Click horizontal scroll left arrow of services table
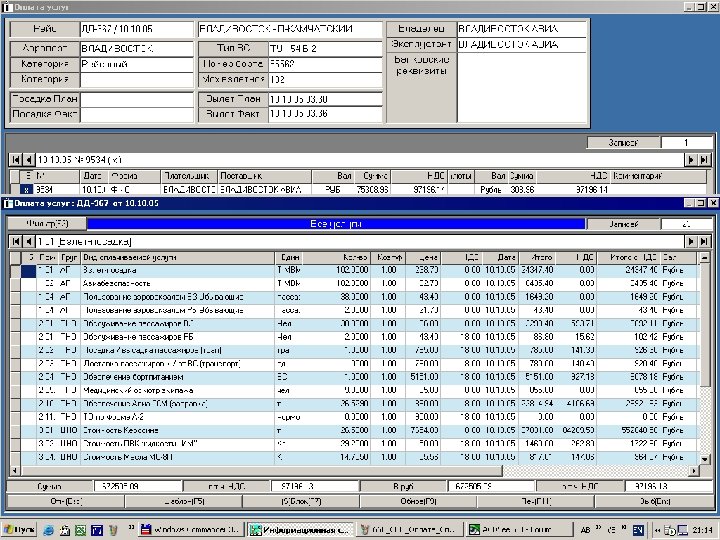 point(15,470)
